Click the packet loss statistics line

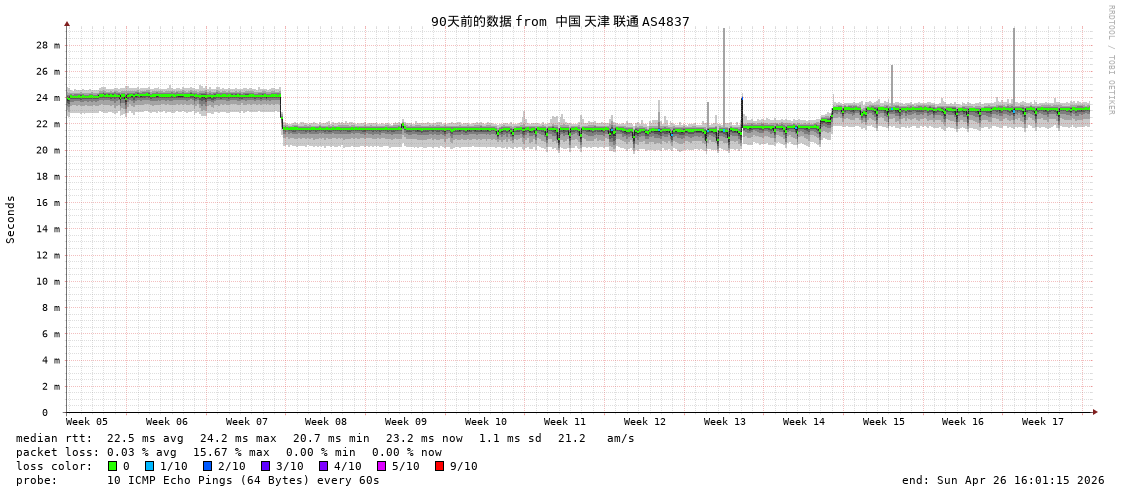[x=228, y=452]
